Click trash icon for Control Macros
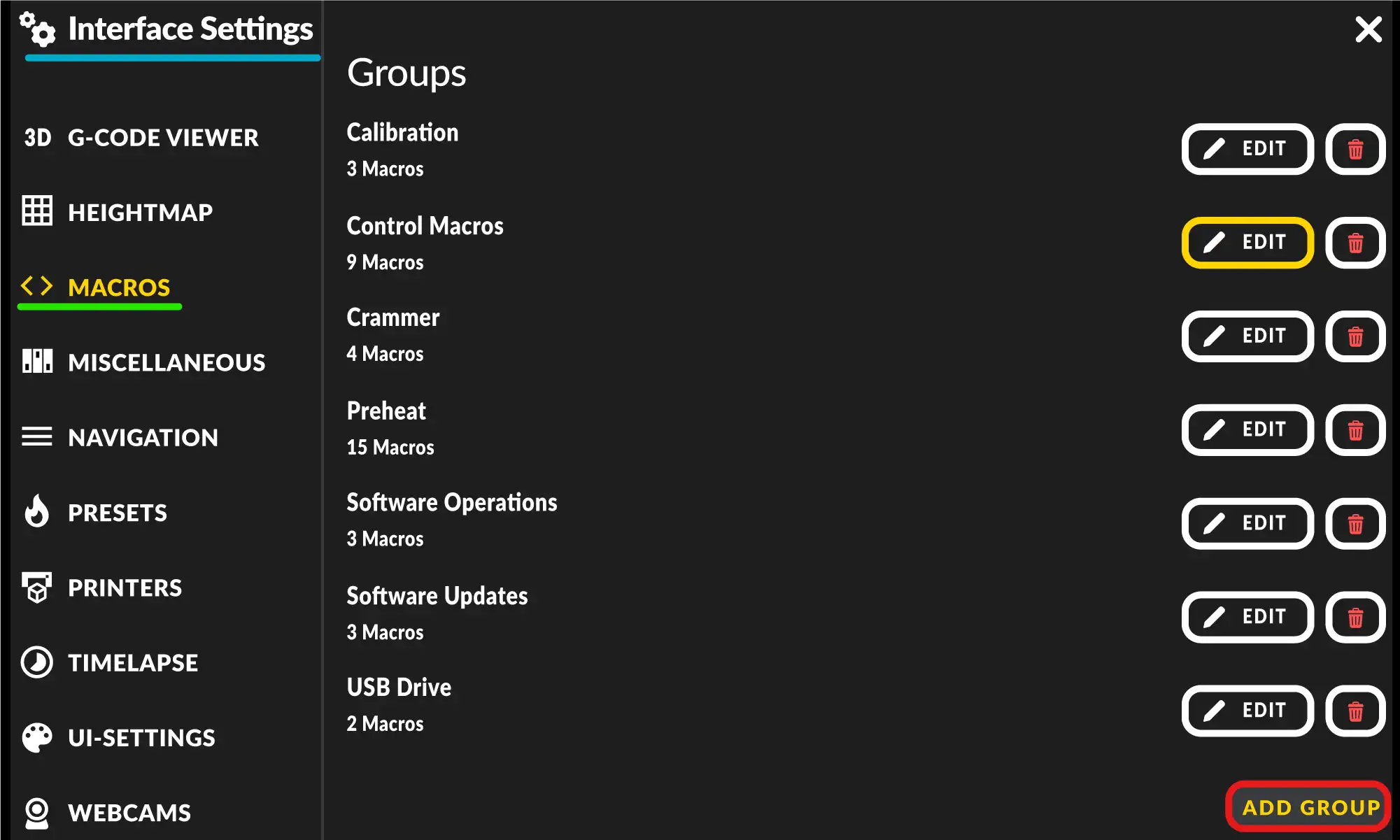Image resolution: width=1400 pixels, height=840 pixels. 1355,243
